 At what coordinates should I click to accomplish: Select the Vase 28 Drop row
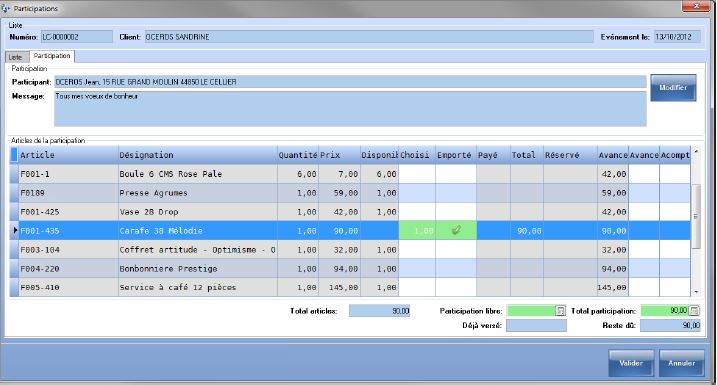pos(350,212)
